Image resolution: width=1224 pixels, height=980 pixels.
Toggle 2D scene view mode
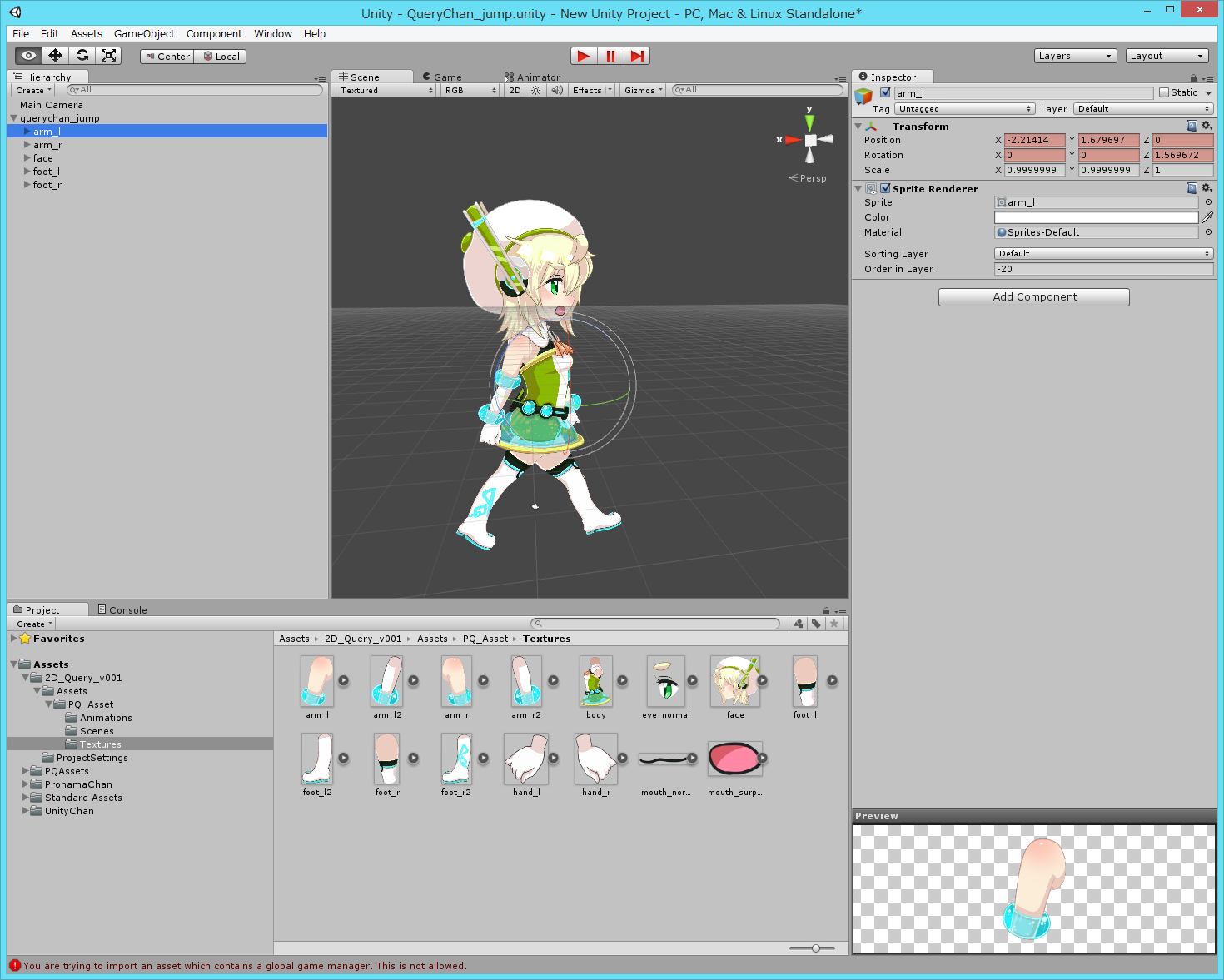tap(515, 90)
